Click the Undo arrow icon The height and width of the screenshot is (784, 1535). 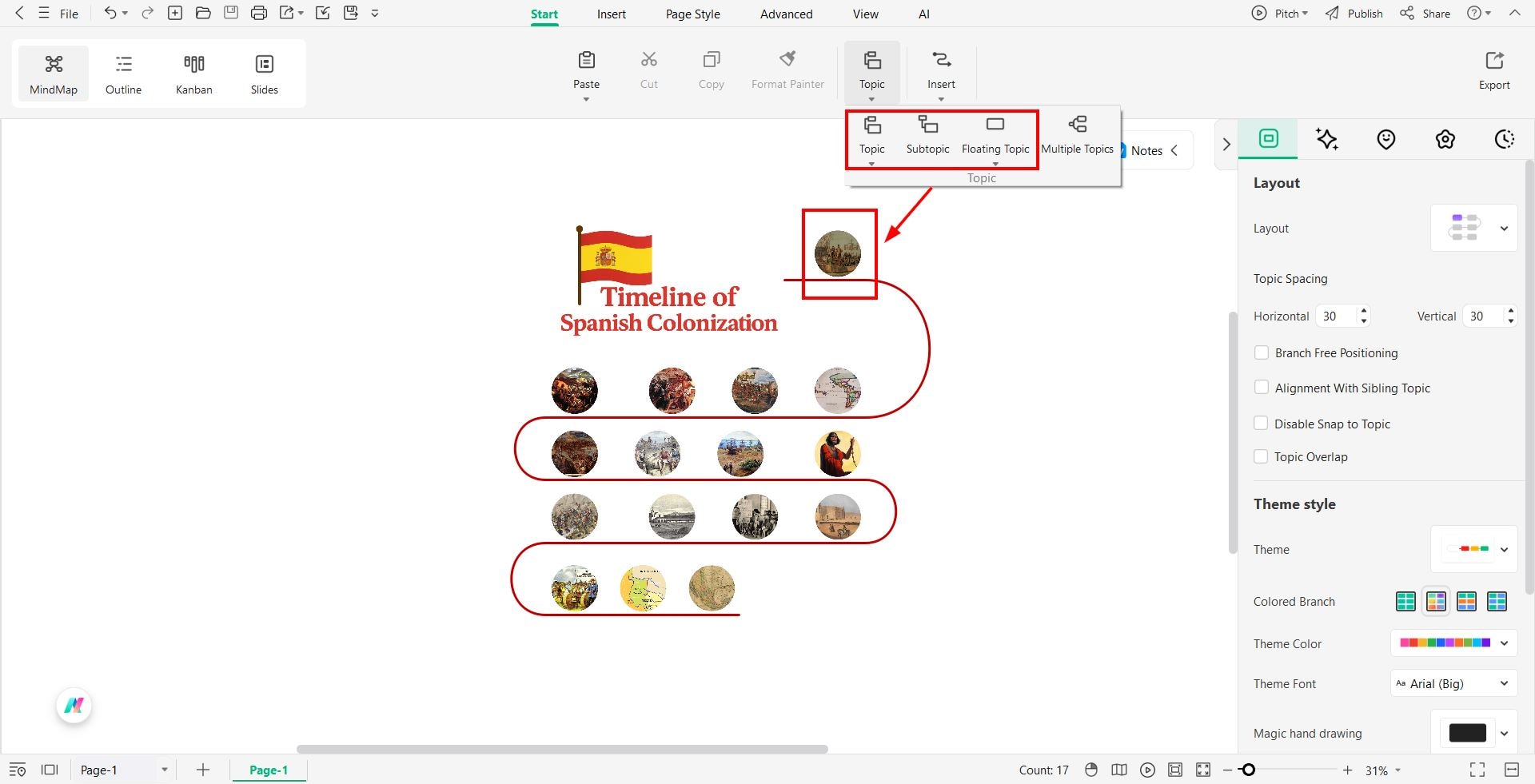[x=110, y=13]
